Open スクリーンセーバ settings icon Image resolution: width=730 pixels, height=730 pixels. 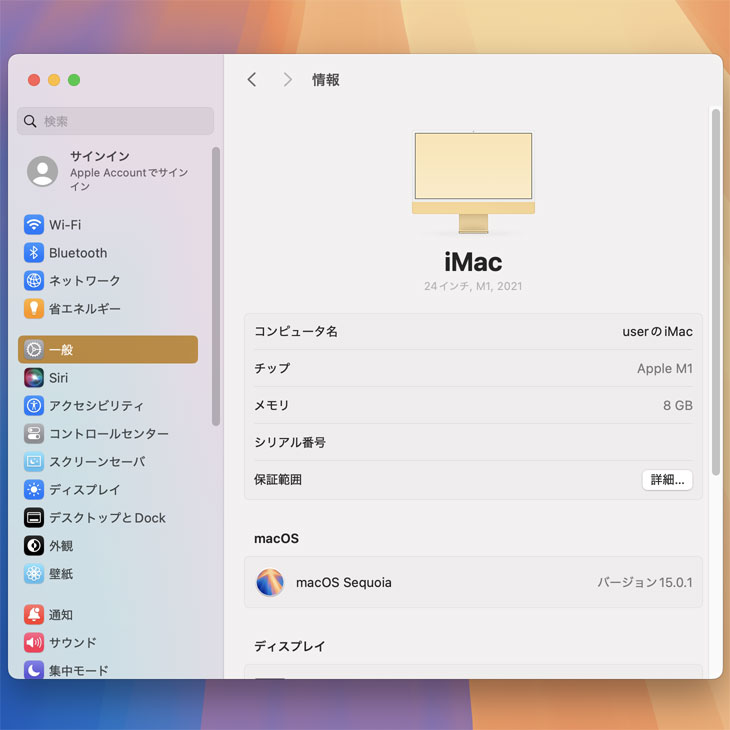pos(34,462)
